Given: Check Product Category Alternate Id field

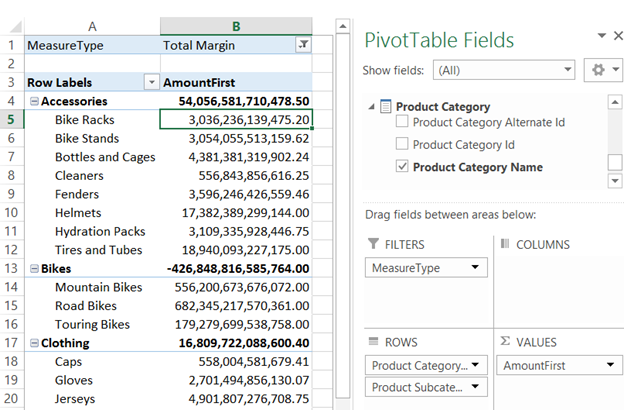Looking at the screenshot, I should 402,122.
